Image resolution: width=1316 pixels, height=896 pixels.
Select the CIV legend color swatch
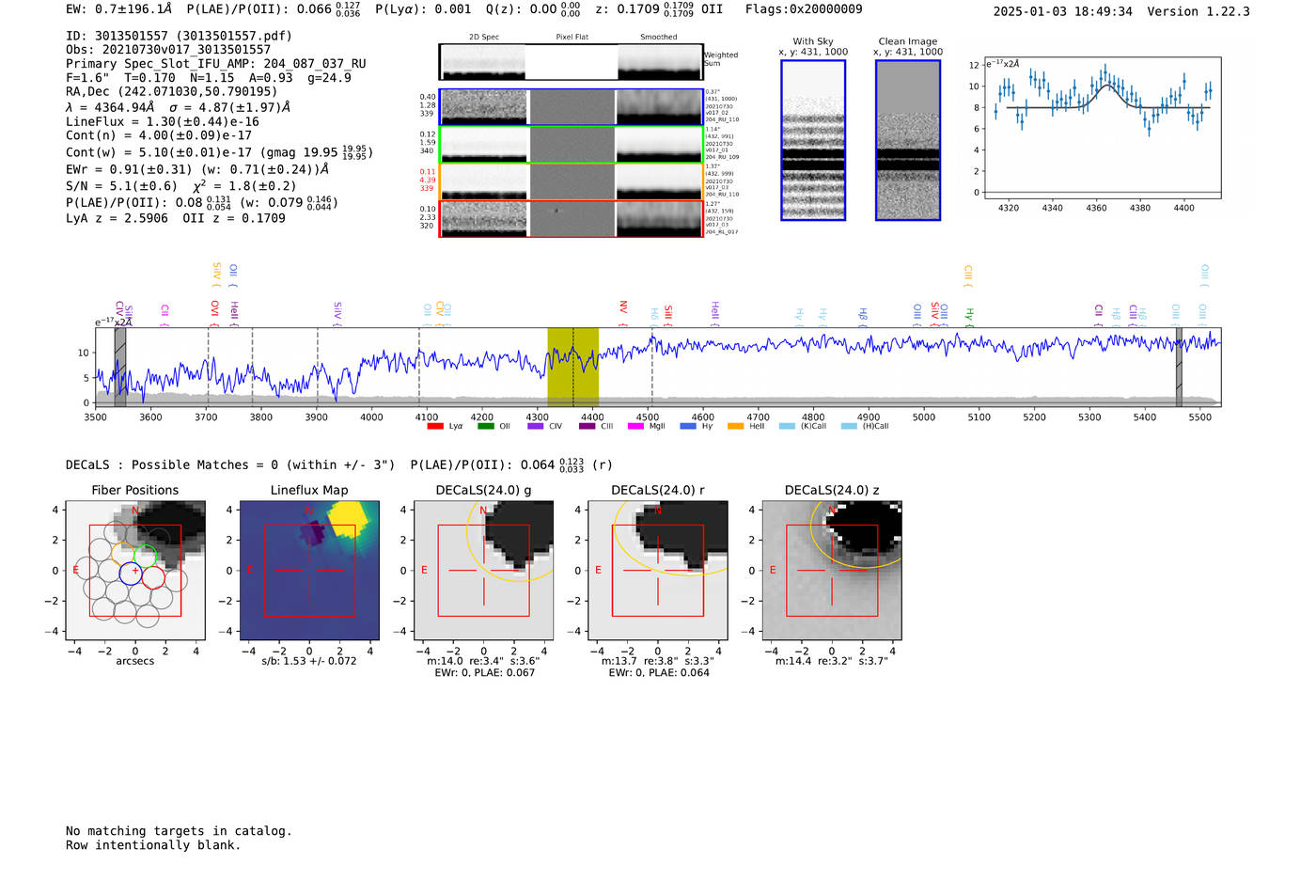(536, 427)
